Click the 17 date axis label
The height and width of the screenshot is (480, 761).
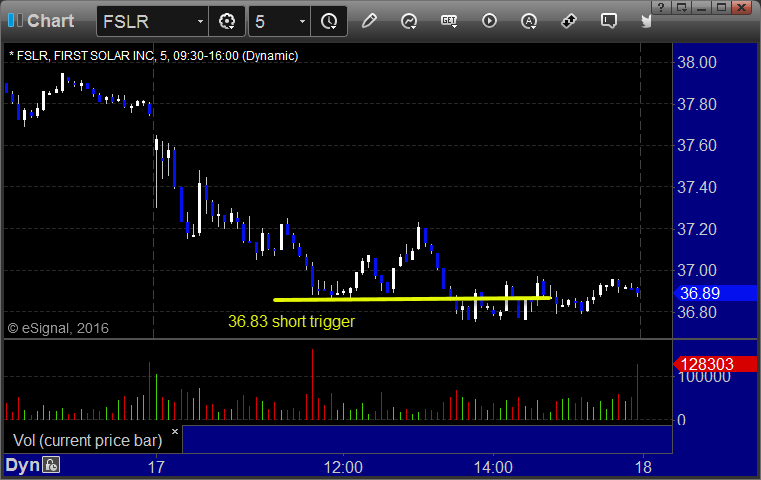click(x=156, y=467)
